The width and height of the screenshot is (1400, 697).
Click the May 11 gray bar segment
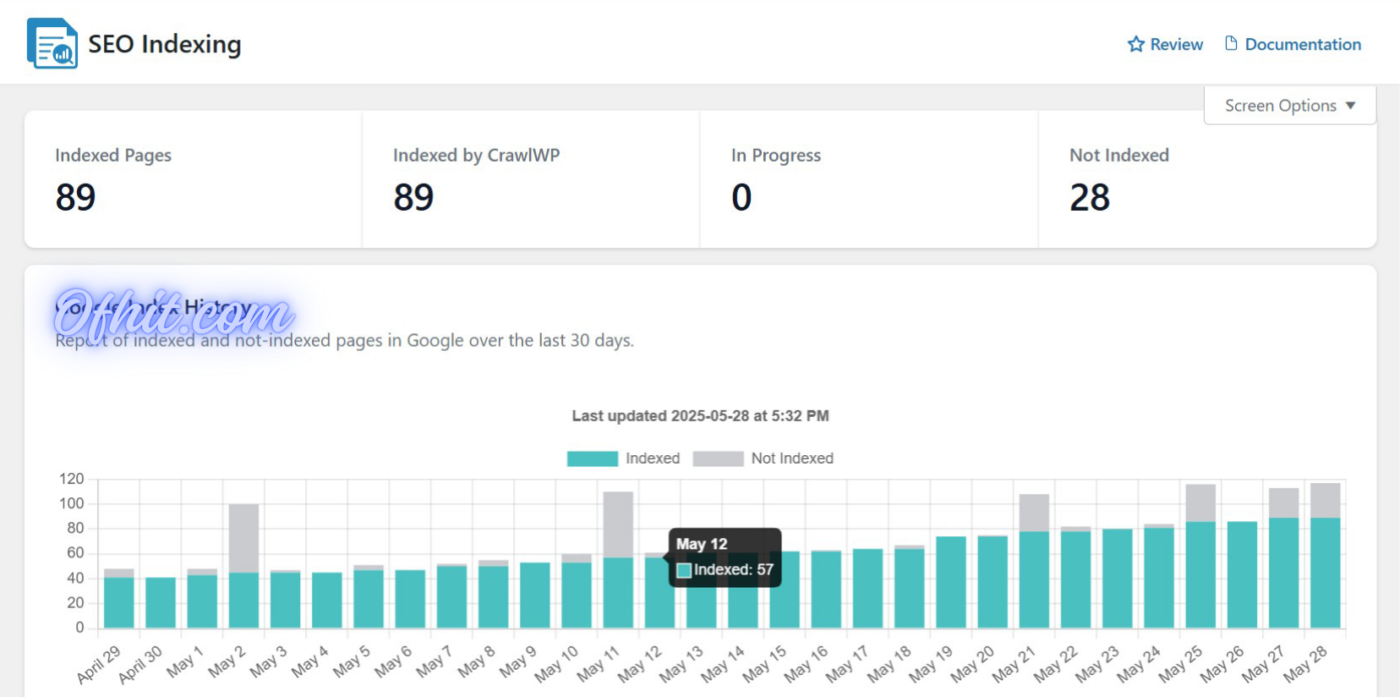tap(618, 524)
